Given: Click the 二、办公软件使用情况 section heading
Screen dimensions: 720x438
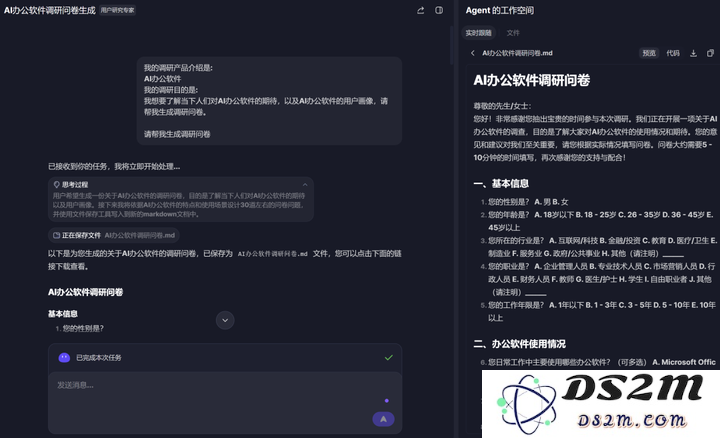Looking at the screenshot, I should point(519,344).
